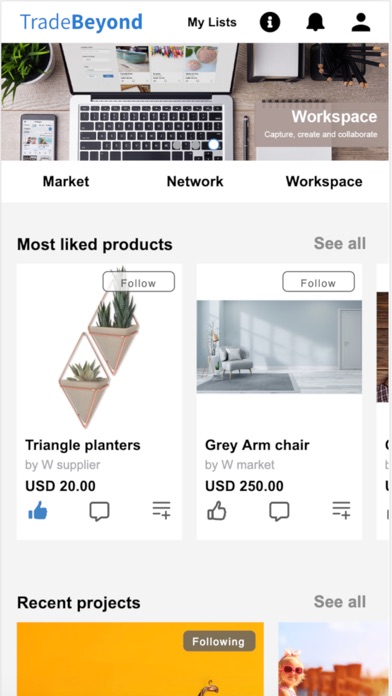Comment on Triangle planters
392x696 pixels.
(x=99, y=511)
